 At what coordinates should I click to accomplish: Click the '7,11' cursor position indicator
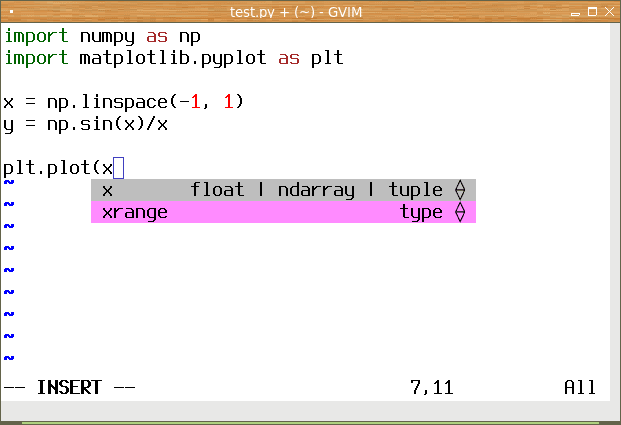click(x=432, y=387)
